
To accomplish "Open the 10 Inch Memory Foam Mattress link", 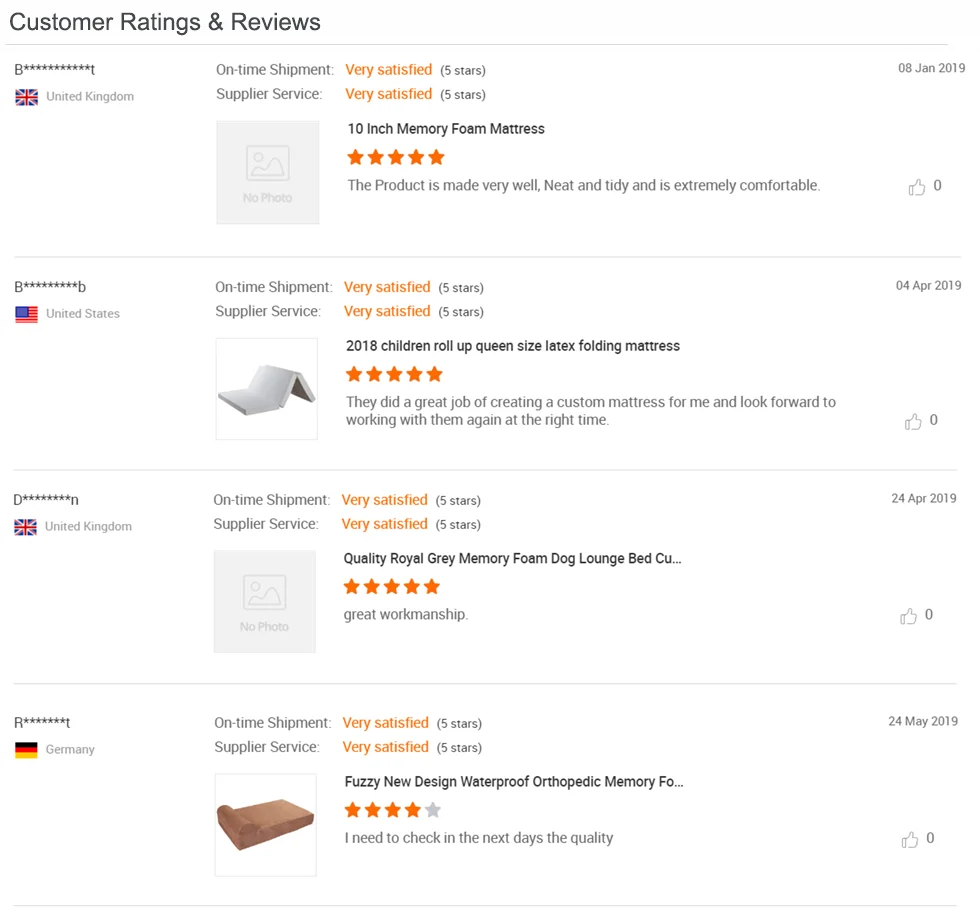I will (446, 129).
